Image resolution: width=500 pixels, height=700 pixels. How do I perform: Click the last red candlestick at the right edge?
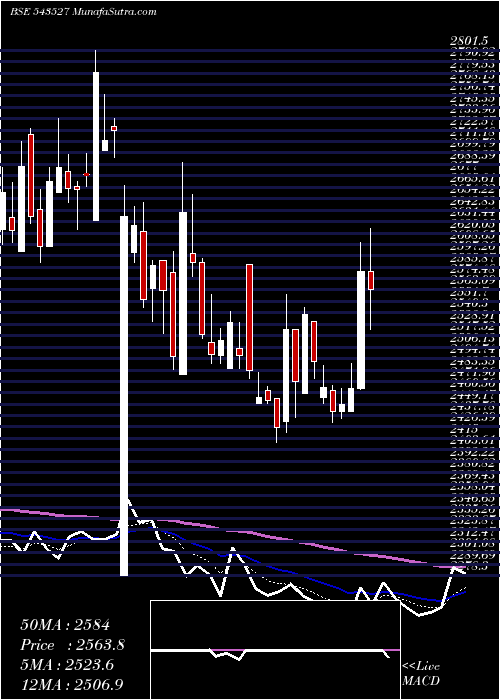click(x=371, y=280)
